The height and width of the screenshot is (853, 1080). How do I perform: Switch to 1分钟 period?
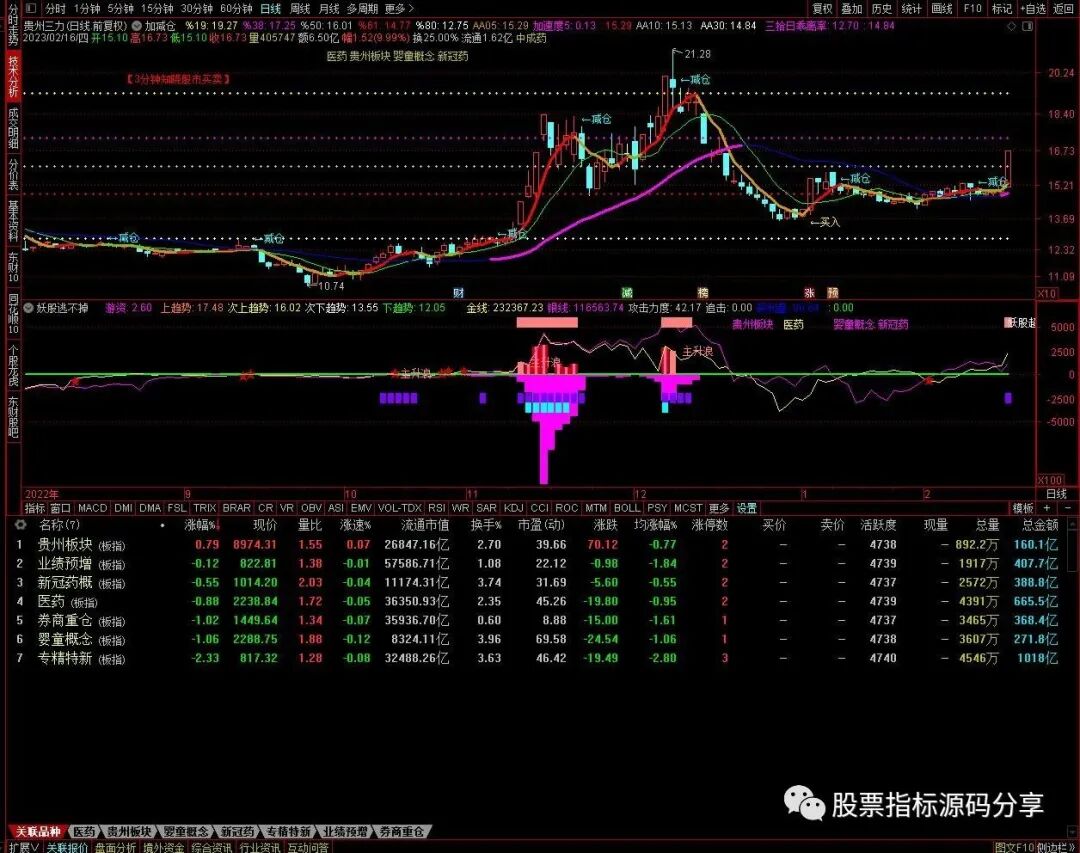click(x=87, y=8)
